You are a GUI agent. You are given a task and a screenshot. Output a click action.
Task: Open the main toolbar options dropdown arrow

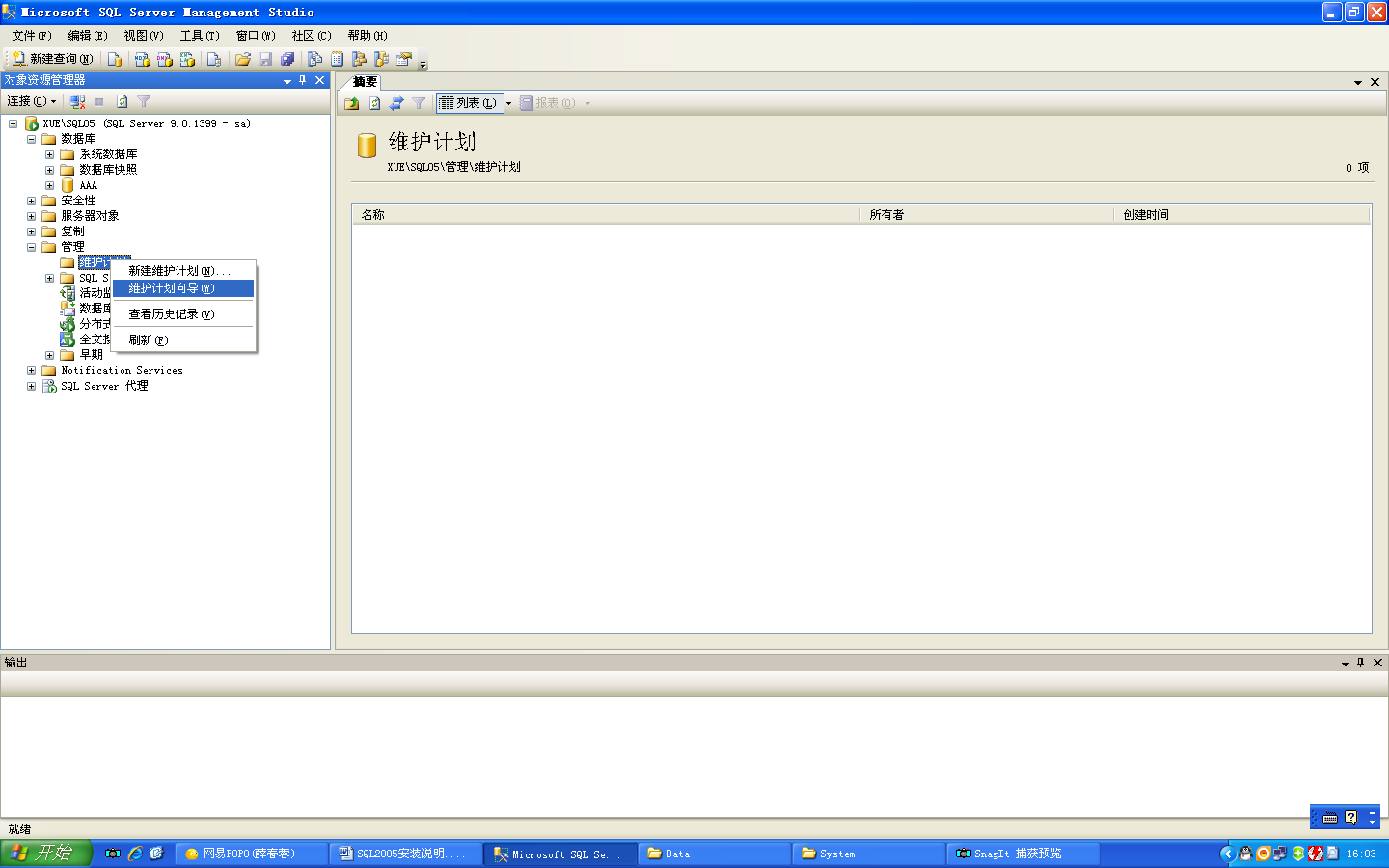click(x=422, y=64)
